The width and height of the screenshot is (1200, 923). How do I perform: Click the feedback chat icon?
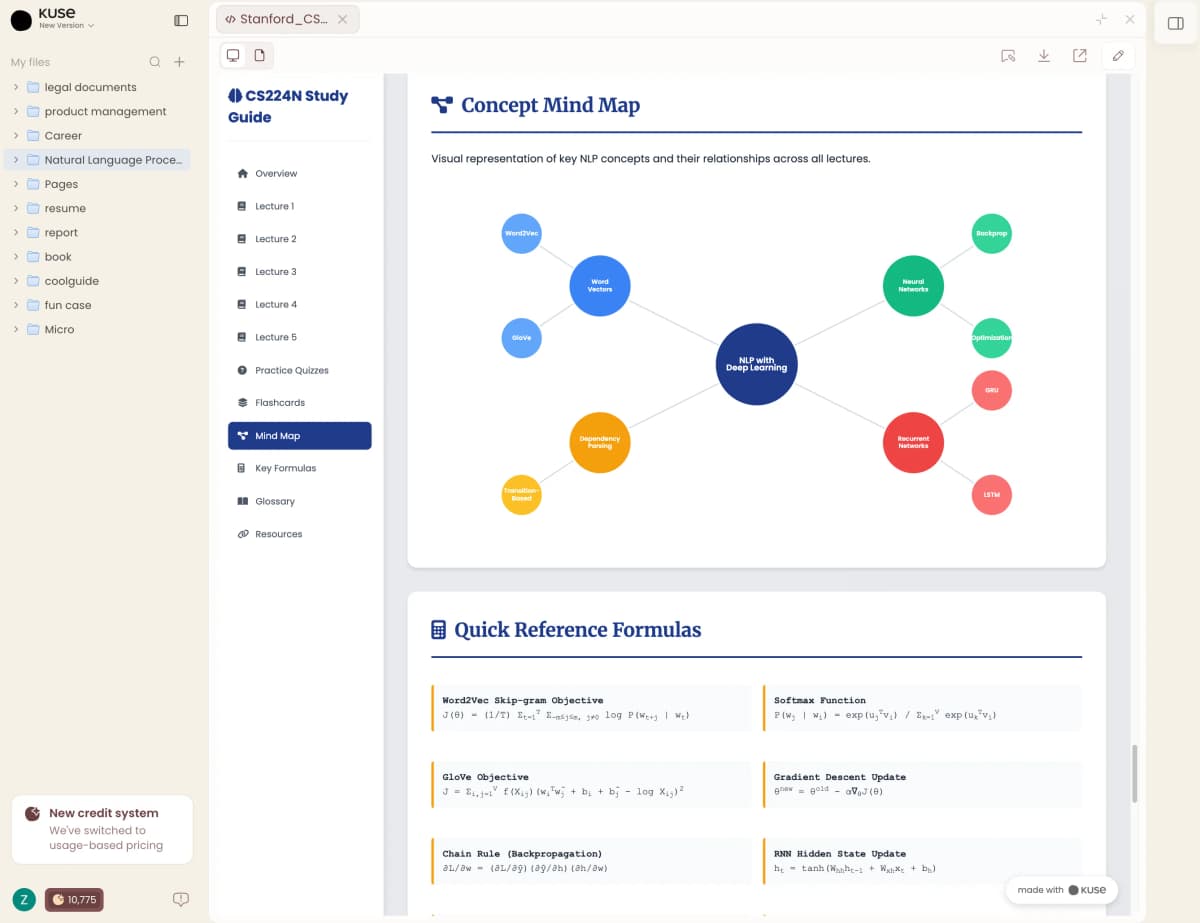click(x=181, y=900)
